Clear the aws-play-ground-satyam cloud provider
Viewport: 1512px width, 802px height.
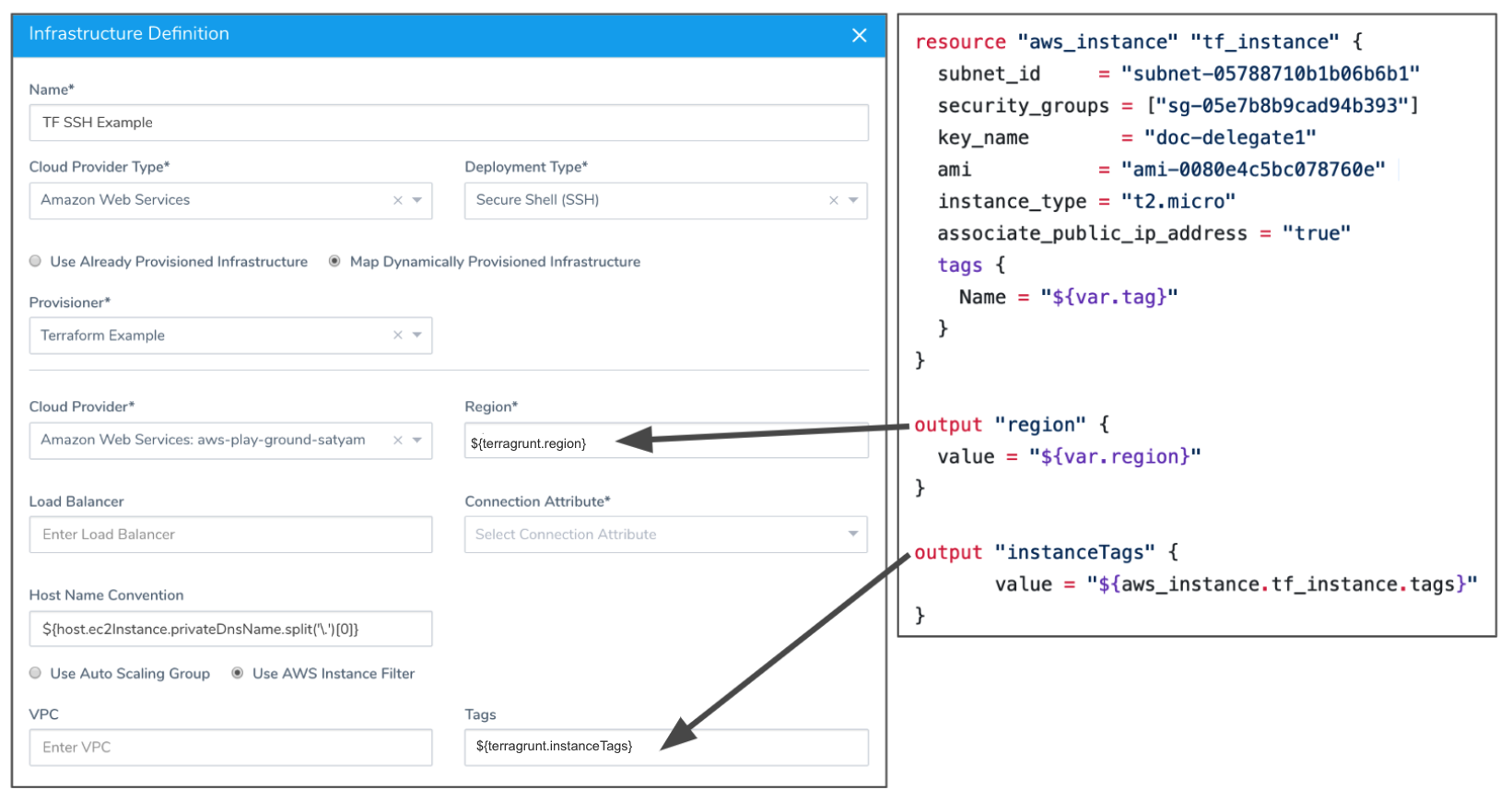tap(398, 441)
